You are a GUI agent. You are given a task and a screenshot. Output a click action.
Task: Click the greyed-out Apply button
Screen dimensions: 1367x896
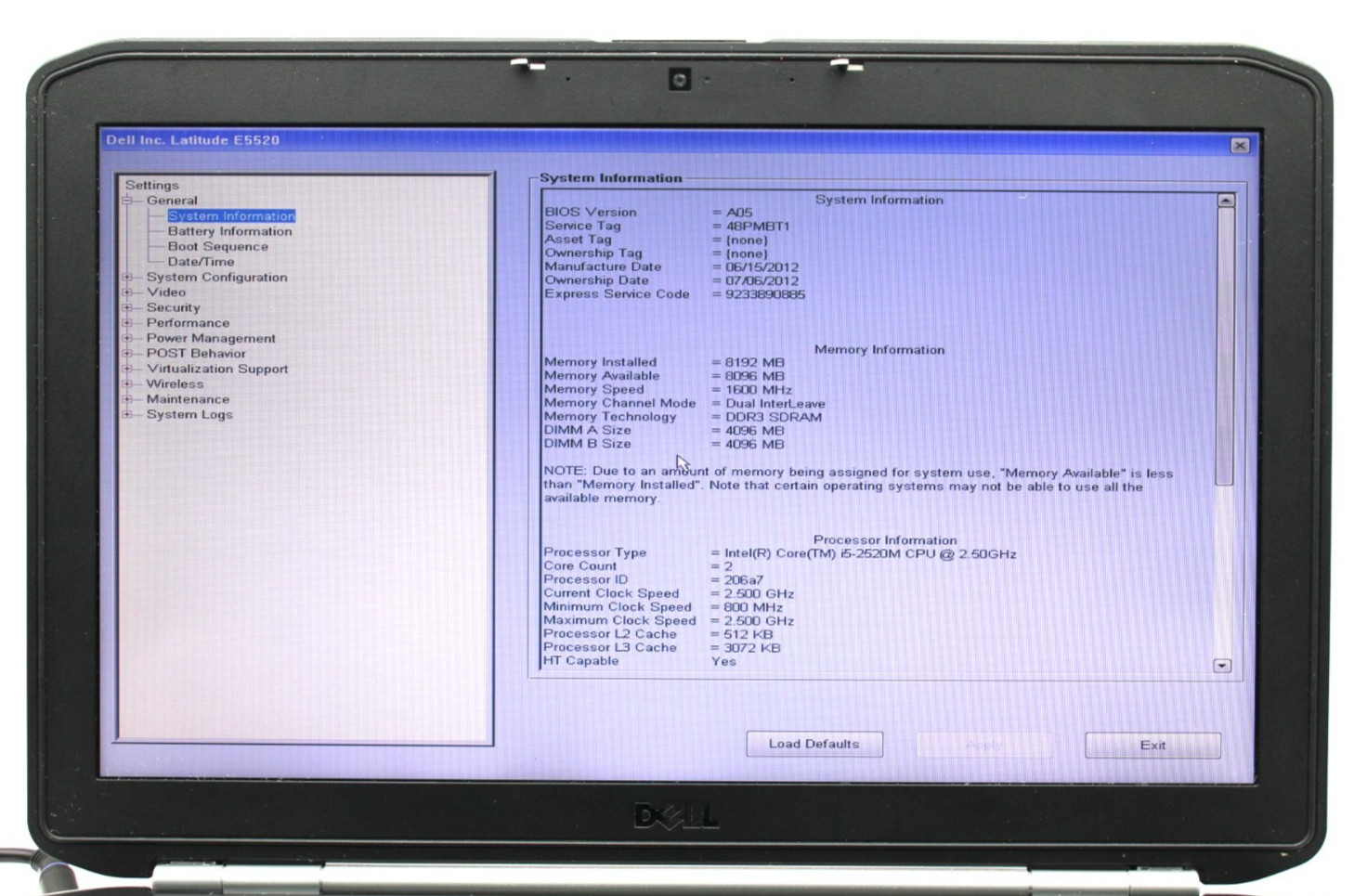(x=983, y=745)
